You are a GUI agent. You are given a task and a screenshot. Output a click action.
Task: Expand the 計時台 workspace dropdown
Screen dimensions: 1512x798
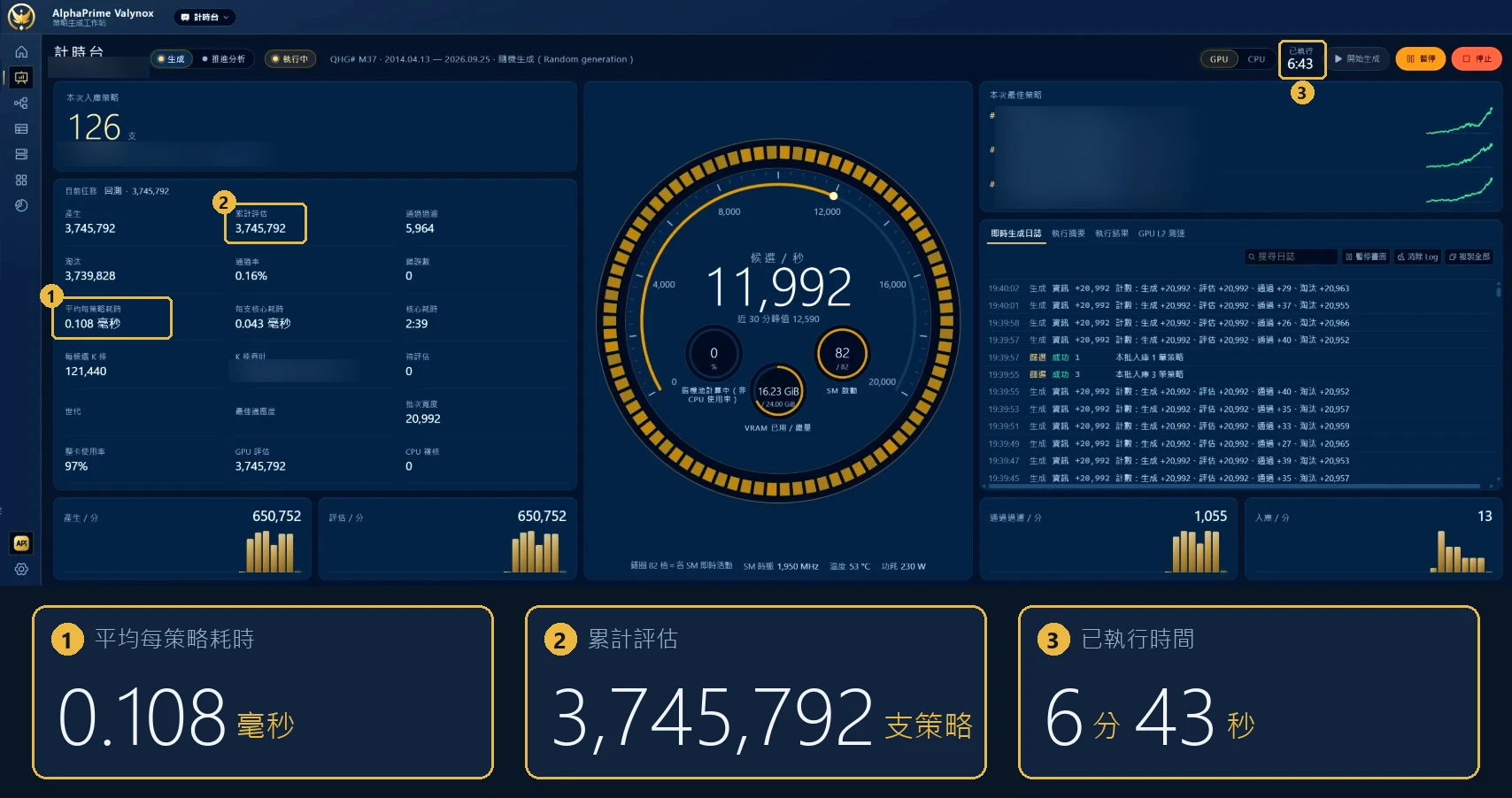(204, 17)
